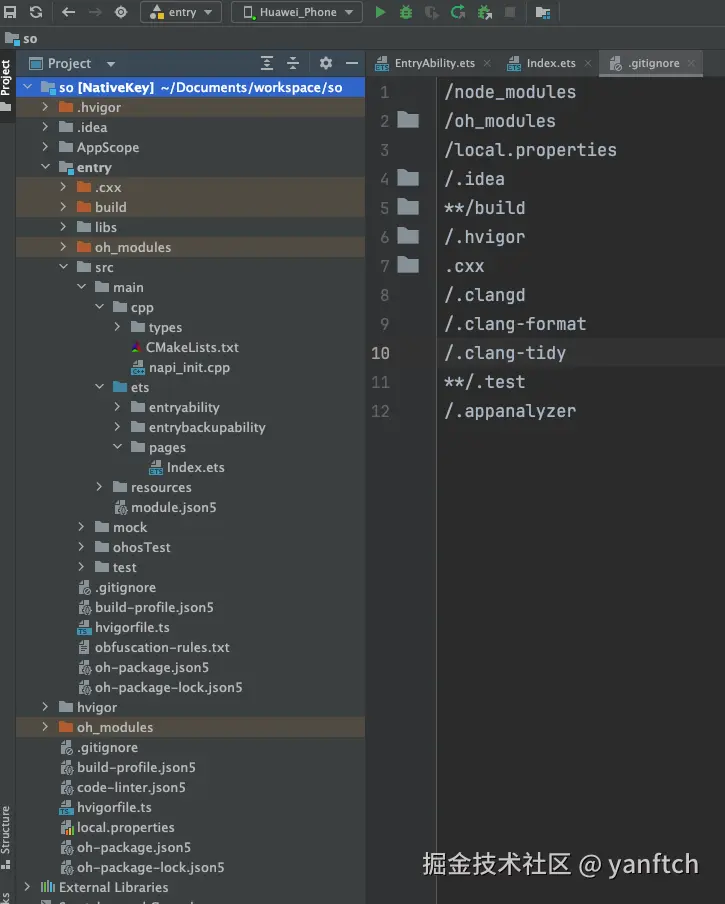Switch to the Index.ets tab

550,63
